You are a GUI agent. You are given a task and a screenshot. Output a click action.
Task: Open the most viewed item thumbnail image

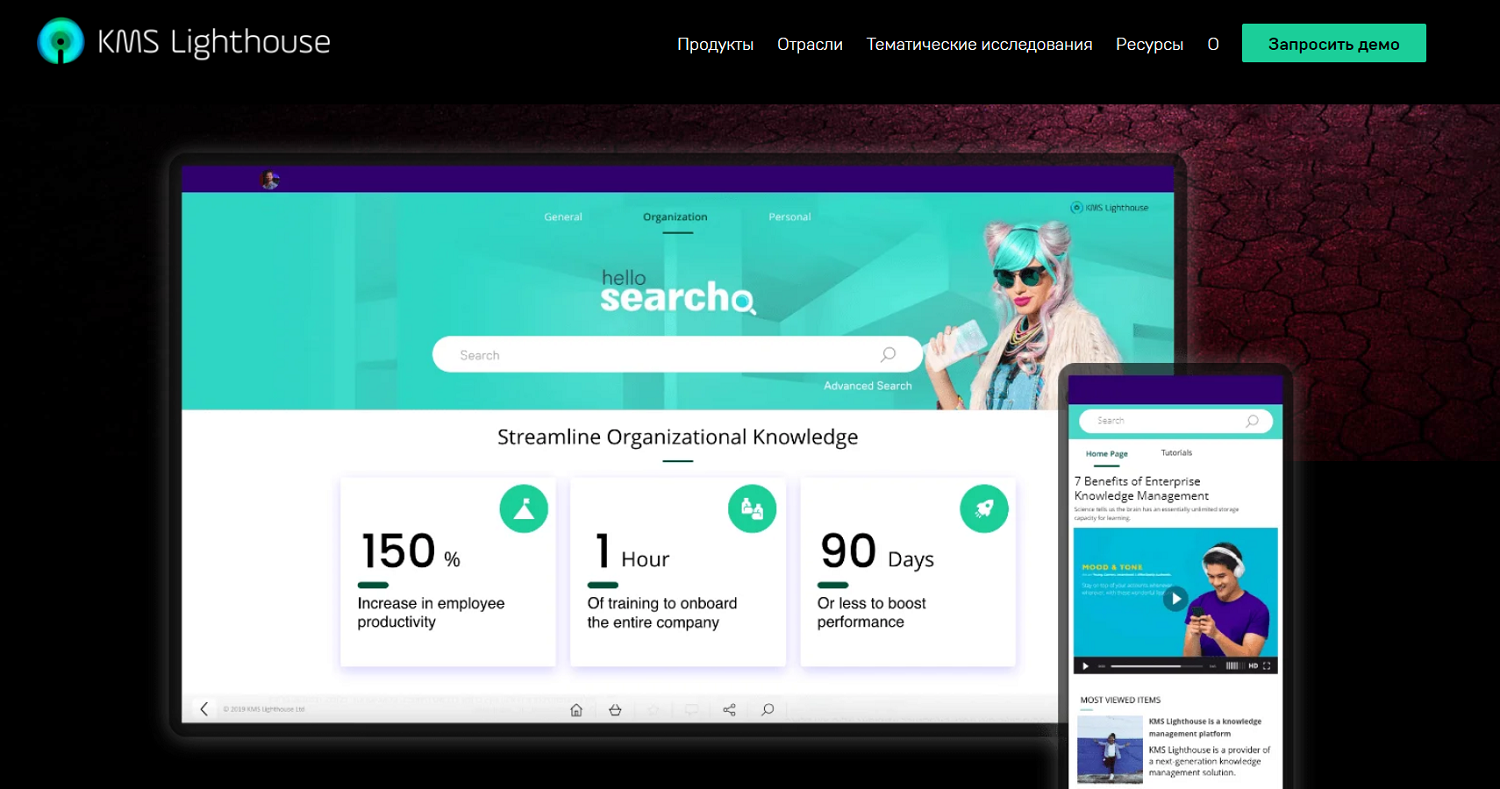[x=1110, y=748]
